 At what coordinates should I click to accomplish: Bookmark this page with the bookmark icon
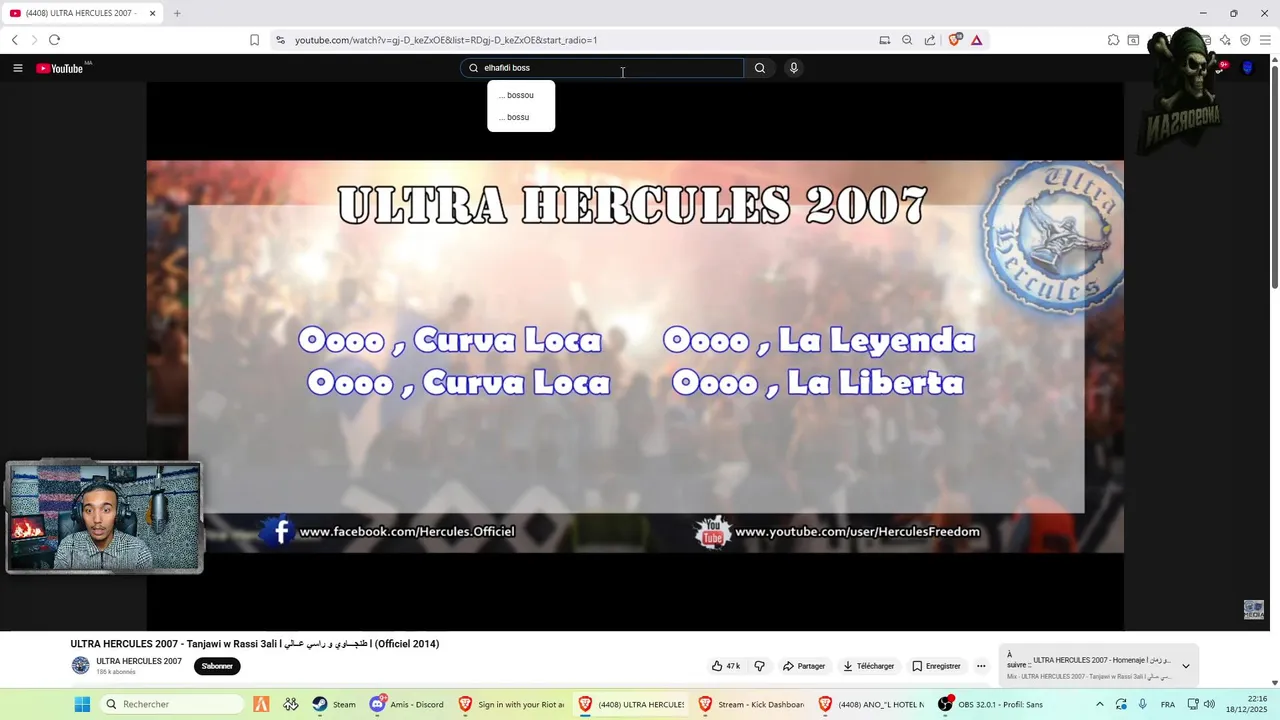(x=254, y=40)
